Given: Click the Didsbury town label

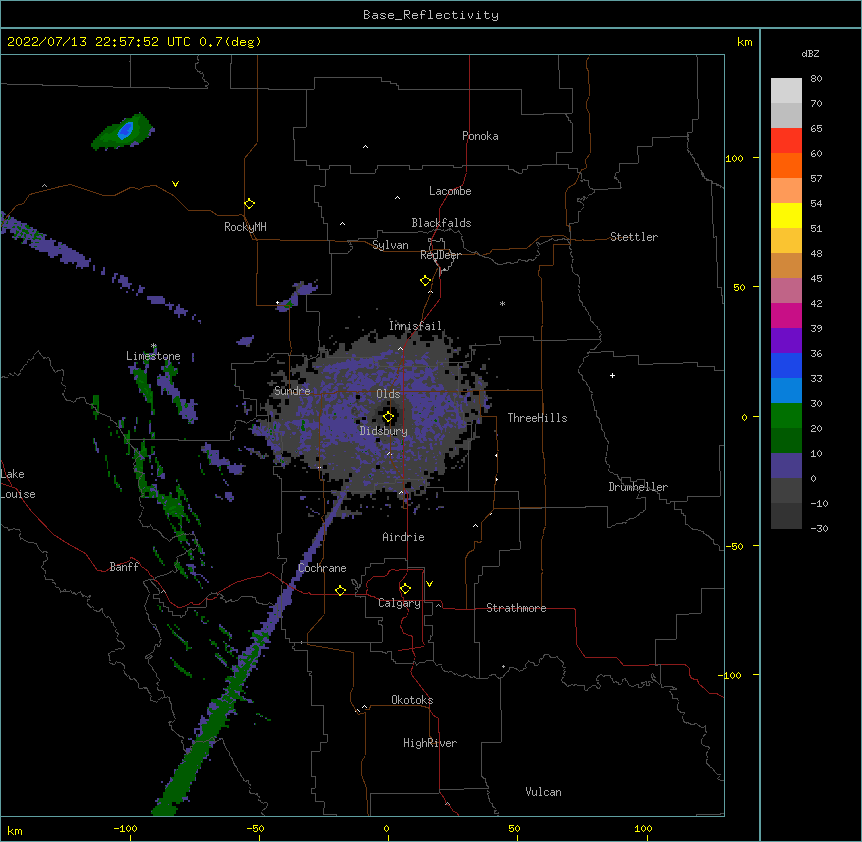Looking at the screenshot, I should [384, 431].
